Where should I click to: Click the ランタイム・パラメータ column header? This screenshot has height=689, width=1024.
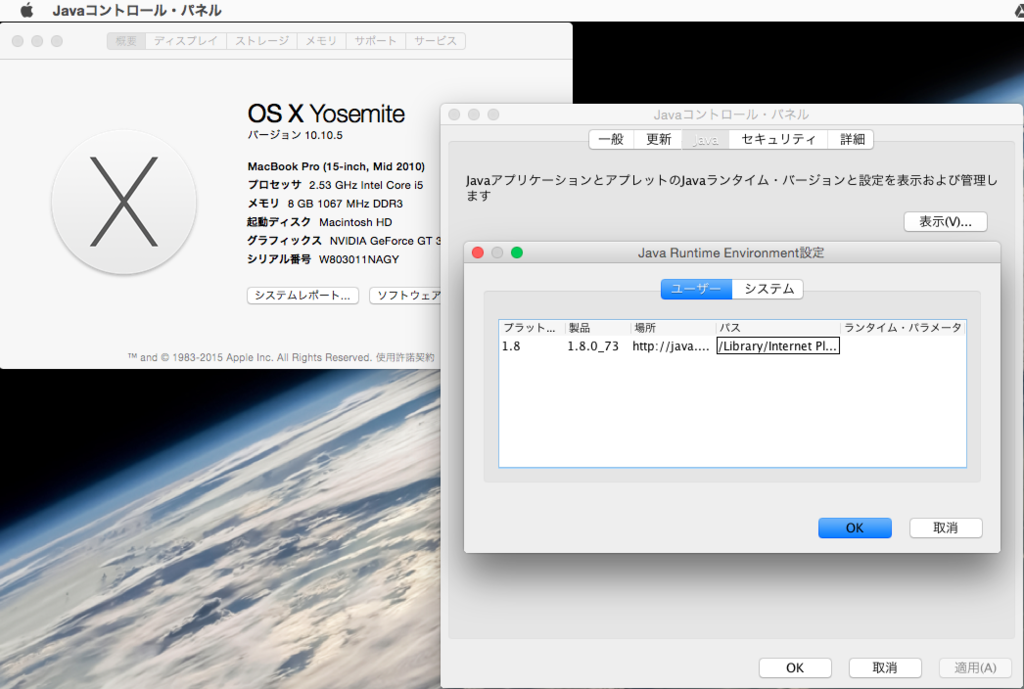point(903,328)
